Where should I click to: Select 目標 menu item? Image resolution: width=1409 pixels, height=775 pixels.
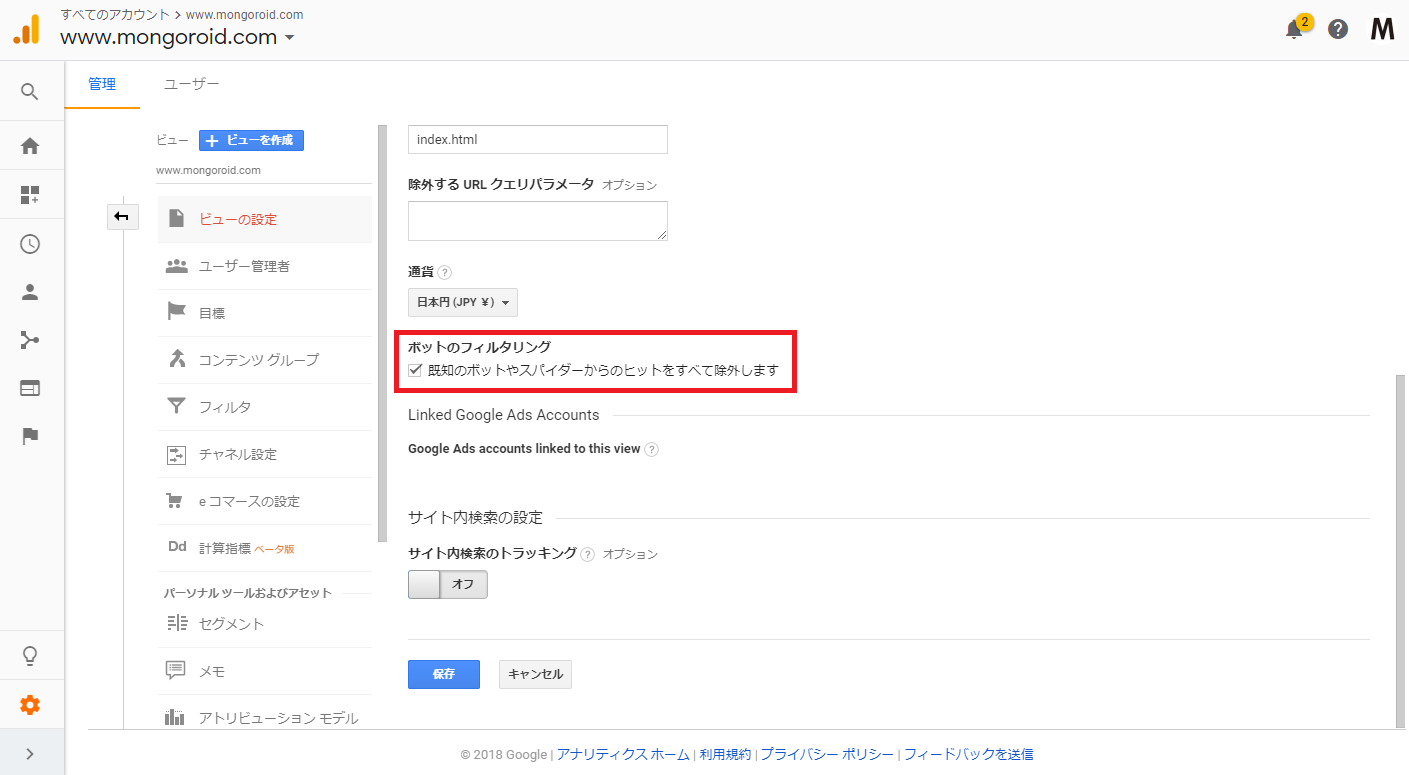[x=265, y=313]
